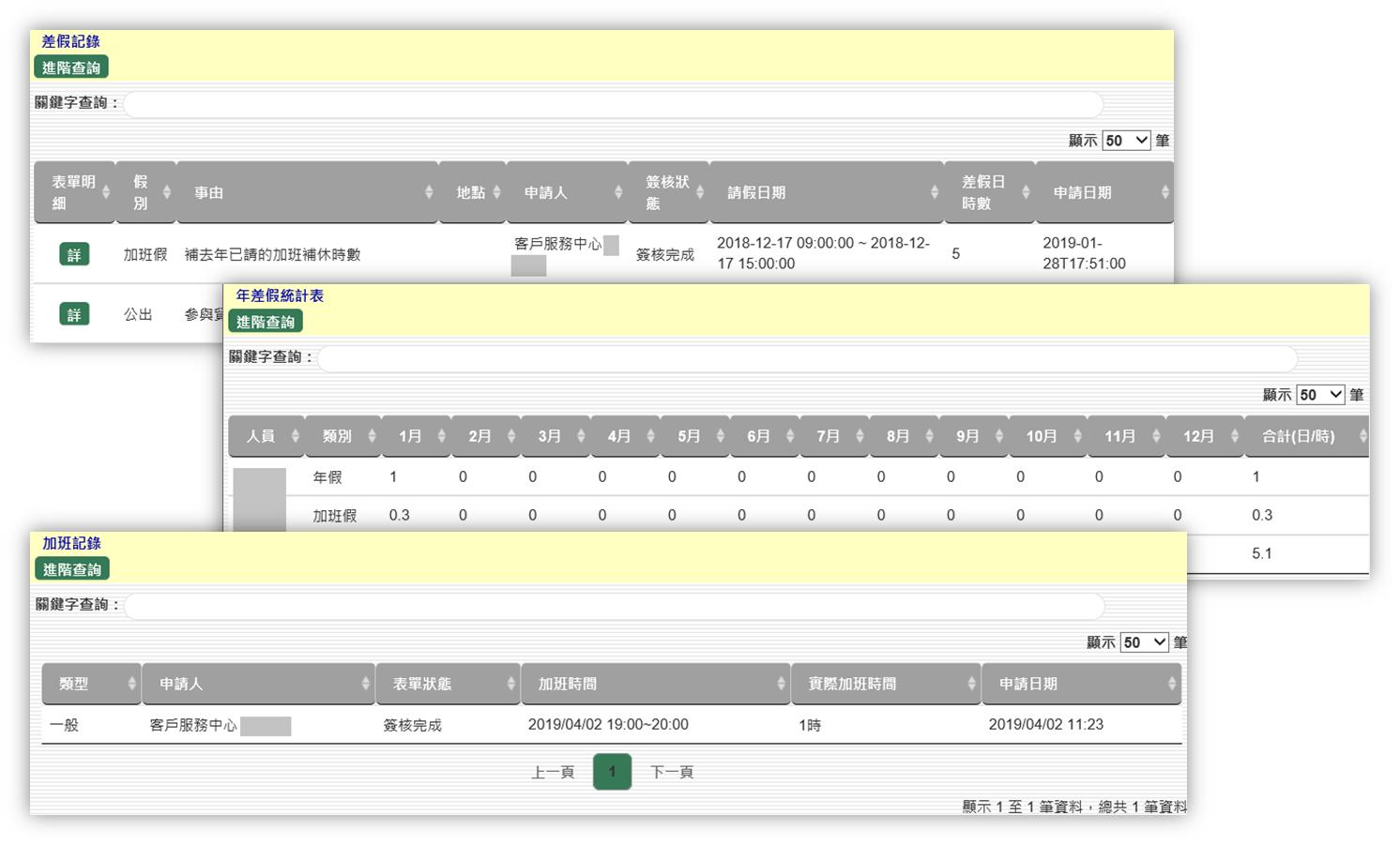
Task: Click 簽核完成 status in overtime records
Action: point(413,725)
